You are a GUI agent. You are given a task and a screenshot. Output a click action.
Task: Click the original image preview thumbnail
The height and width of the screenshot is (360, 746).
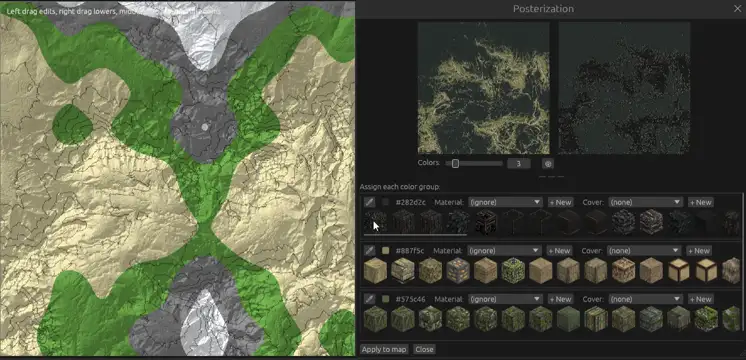pos(483,88)
